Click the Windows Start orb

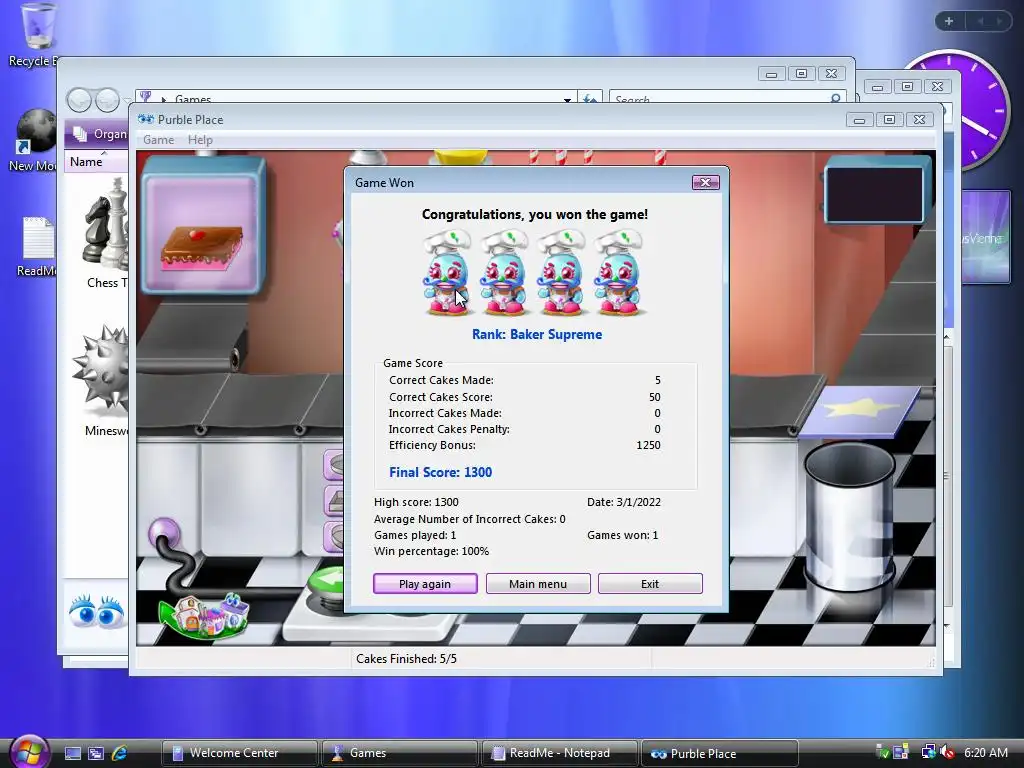tap(28, 751)
